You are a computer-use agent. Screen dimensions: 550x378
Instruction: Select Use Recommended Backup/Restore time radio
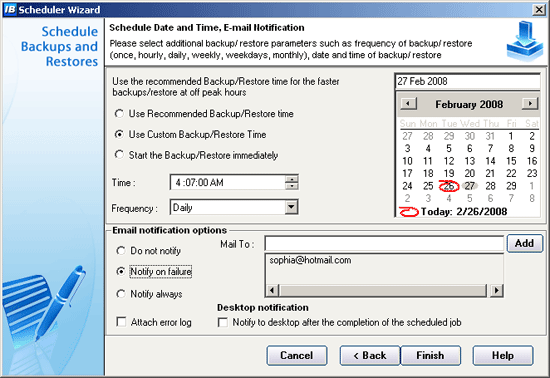(x=119, y=114)
